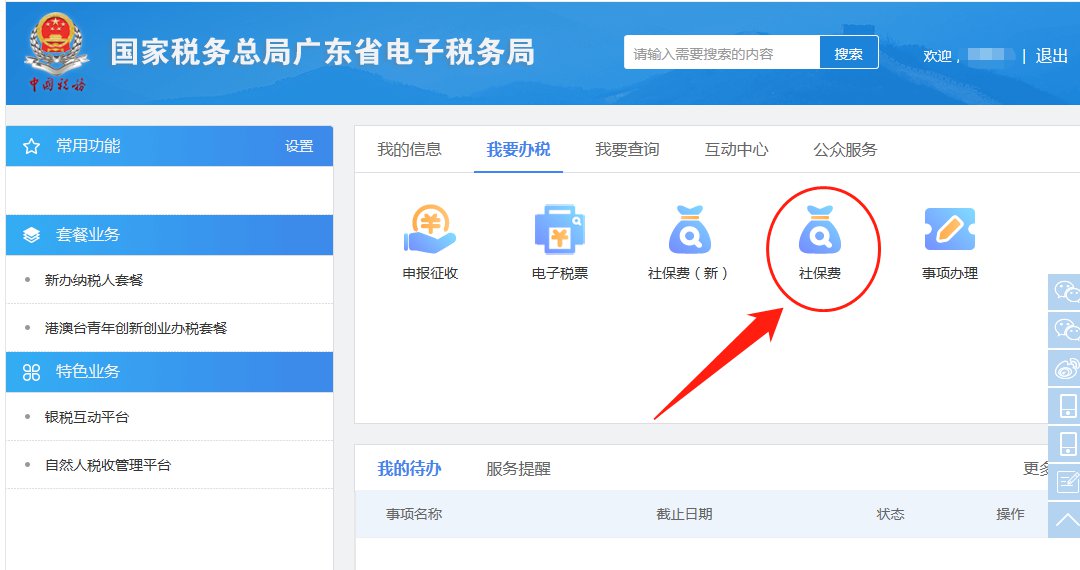Click the grid icon beside 特色业务

click(x=31, y=372)
